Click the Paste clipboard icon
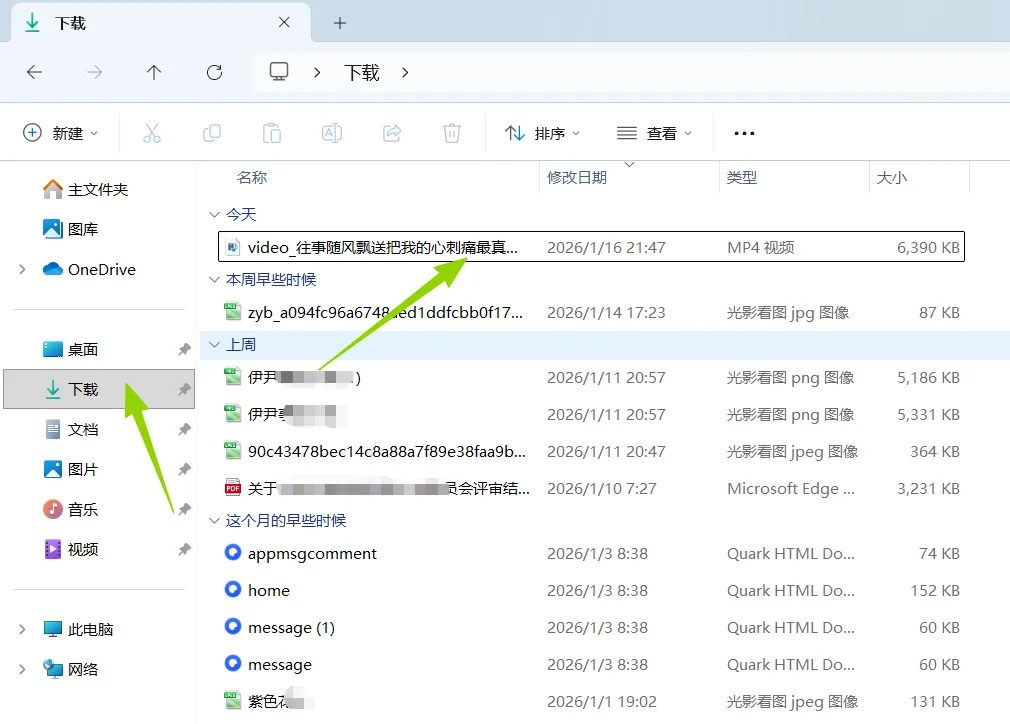The width and height of the screenshot is (1010, 724). pyautogui.click(x=272, y=133)
